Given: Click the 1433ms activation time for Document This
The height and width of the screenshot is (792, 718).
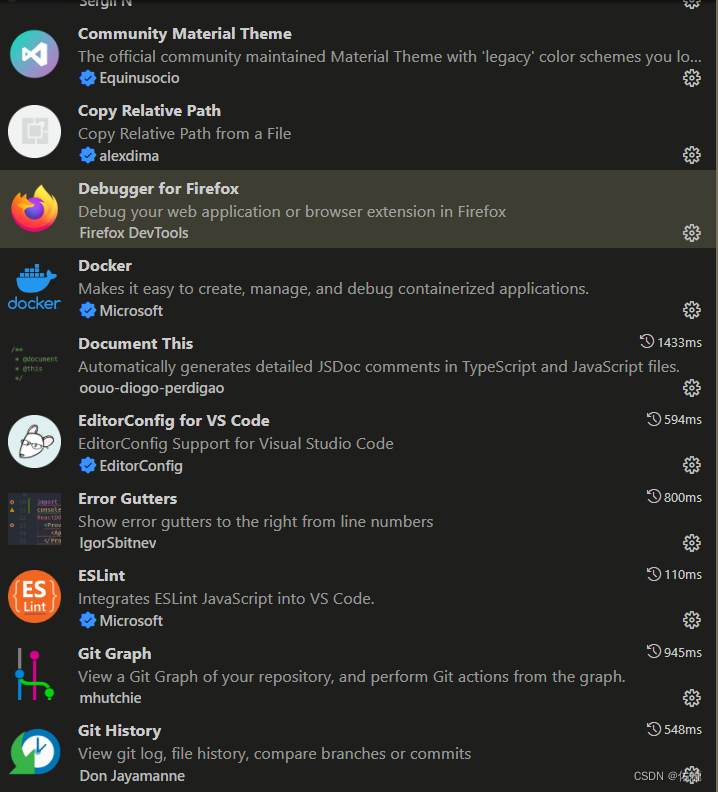Looking at the screenshot, I should (671, 342).
